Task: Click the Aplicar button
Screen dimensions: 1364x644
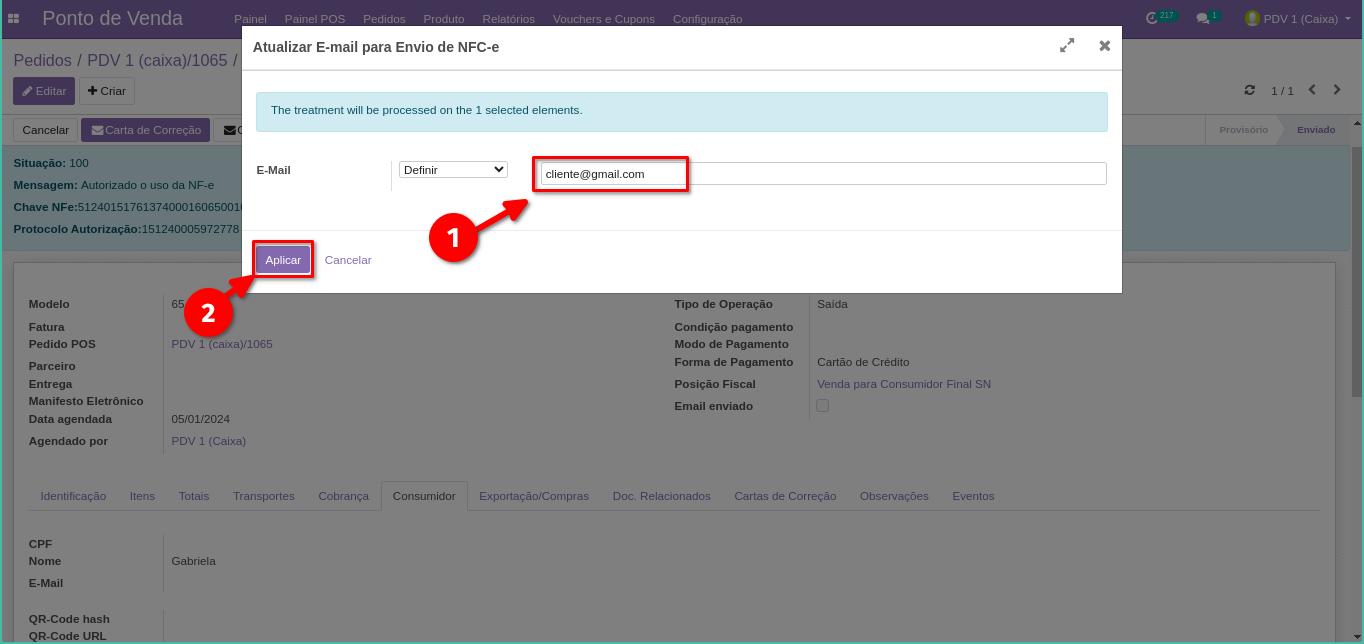Action: pos(283,260)
